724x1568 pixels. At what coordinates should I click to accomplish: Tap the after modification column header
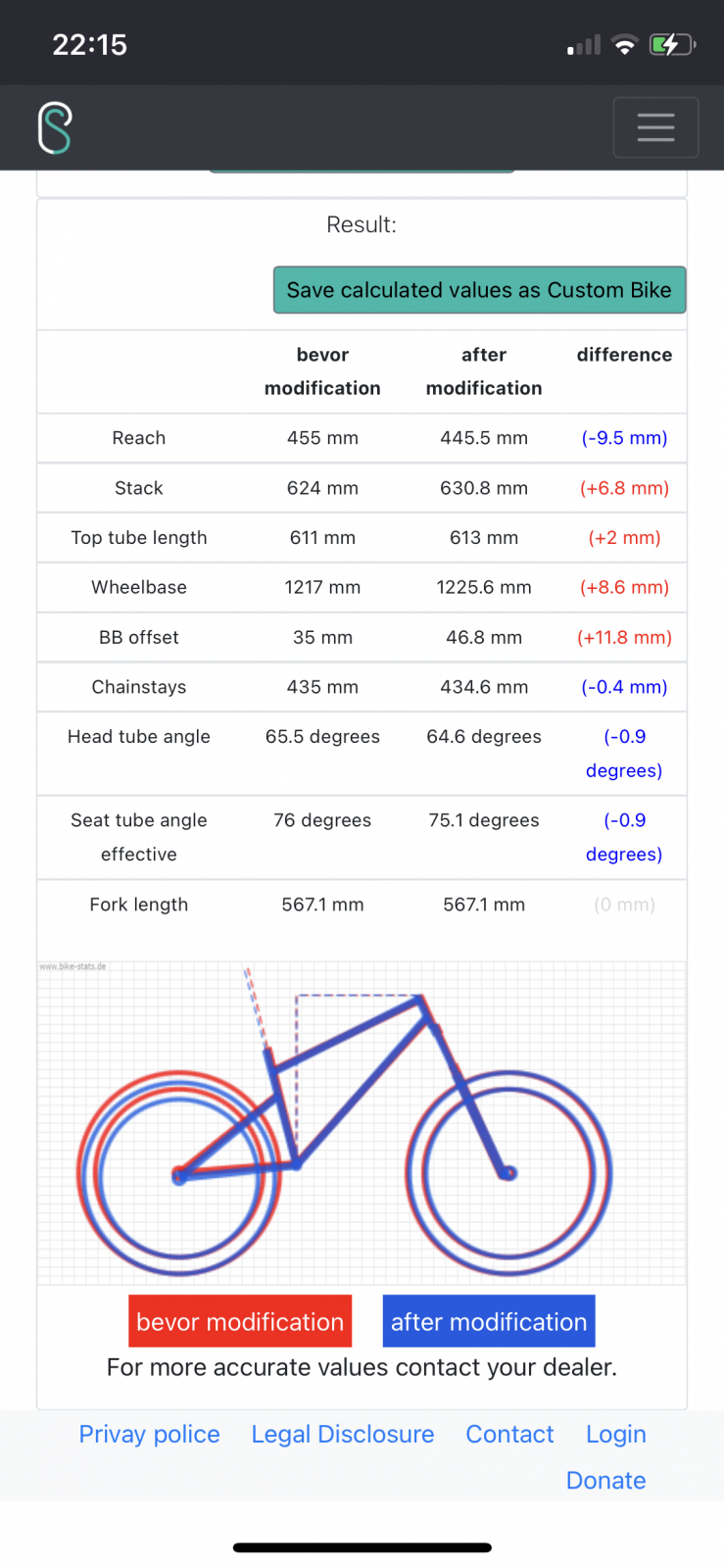click(x=484, y=371)
